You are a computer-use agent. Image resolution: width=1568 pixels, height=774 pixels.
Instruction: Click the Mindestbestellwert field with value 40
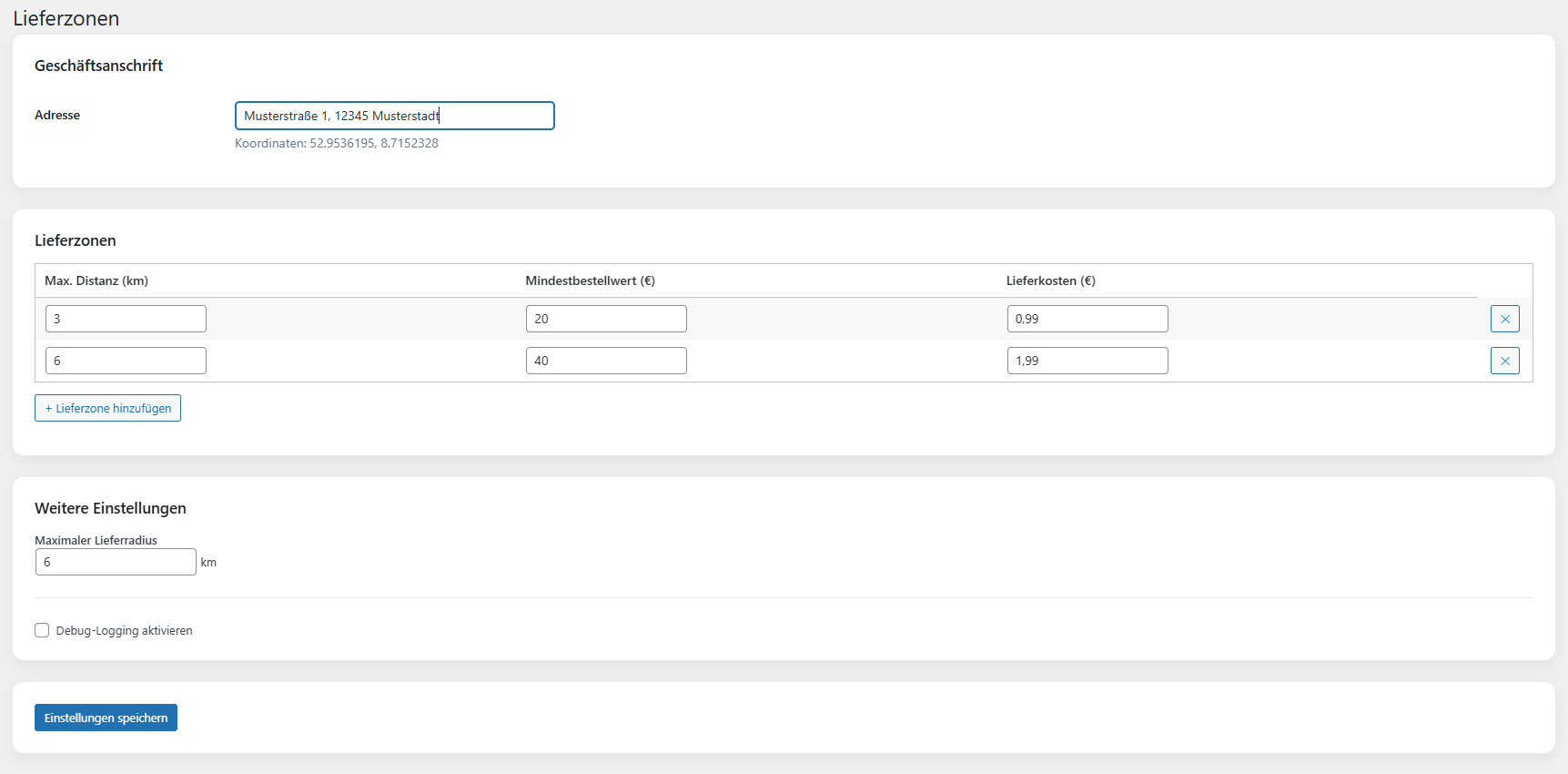(606, 361)
